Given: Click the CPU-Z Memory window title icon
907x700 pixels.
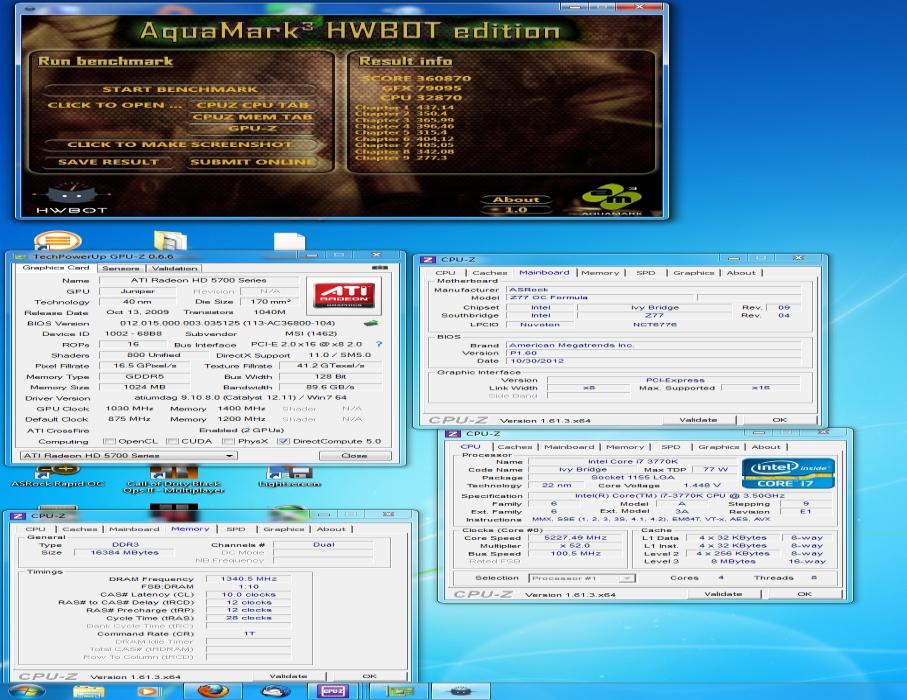Looking at the screenshot, I should 18,515.
